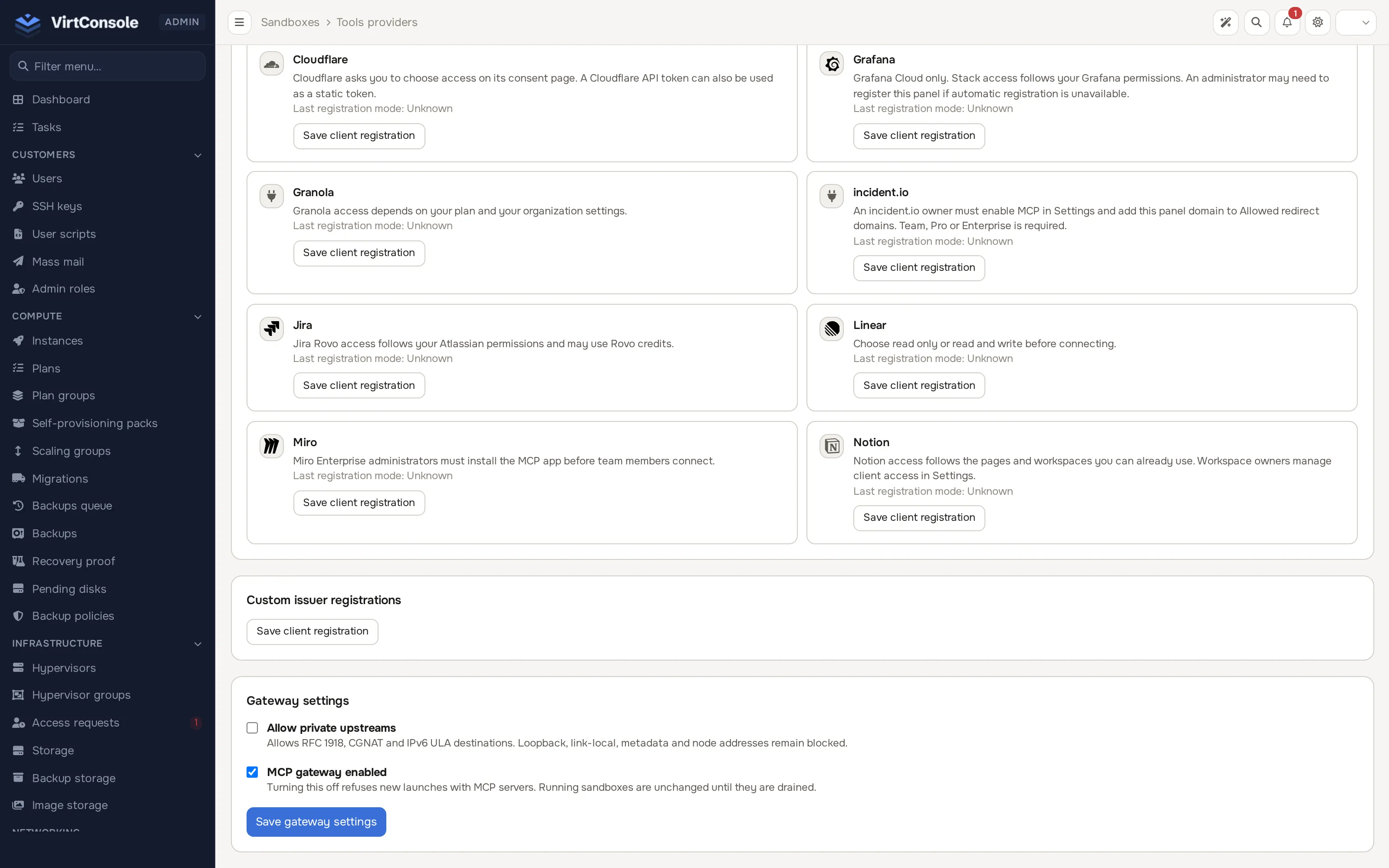Click the Save gateway settings button
This screenshot has height=868, width=1389.
316,822
